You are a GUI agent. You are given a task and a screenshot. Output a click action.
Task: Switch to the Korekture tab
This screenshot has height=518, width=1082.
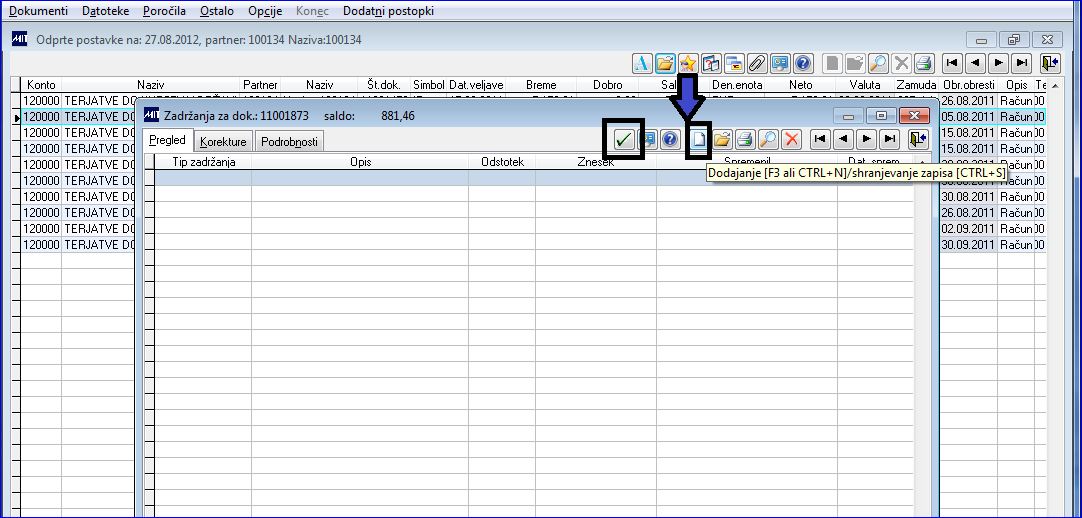(223, 141)
